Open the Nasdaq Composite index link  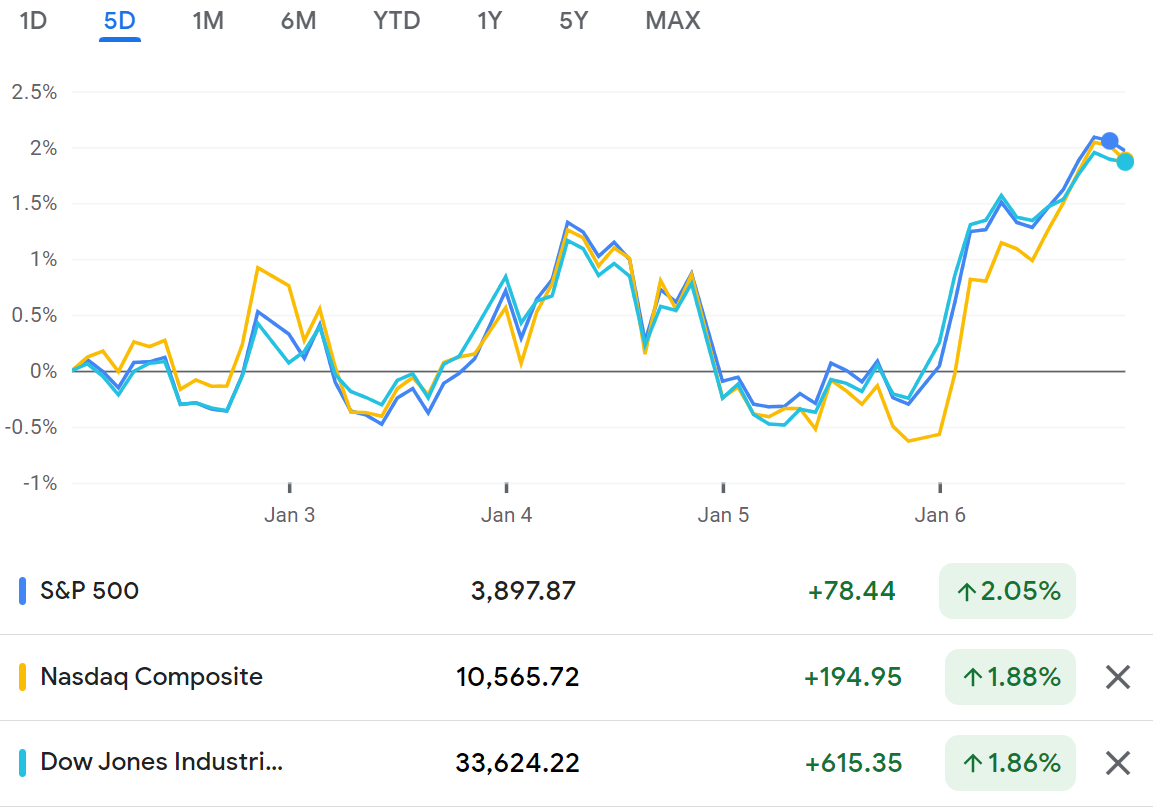click(x=151, y=677)
